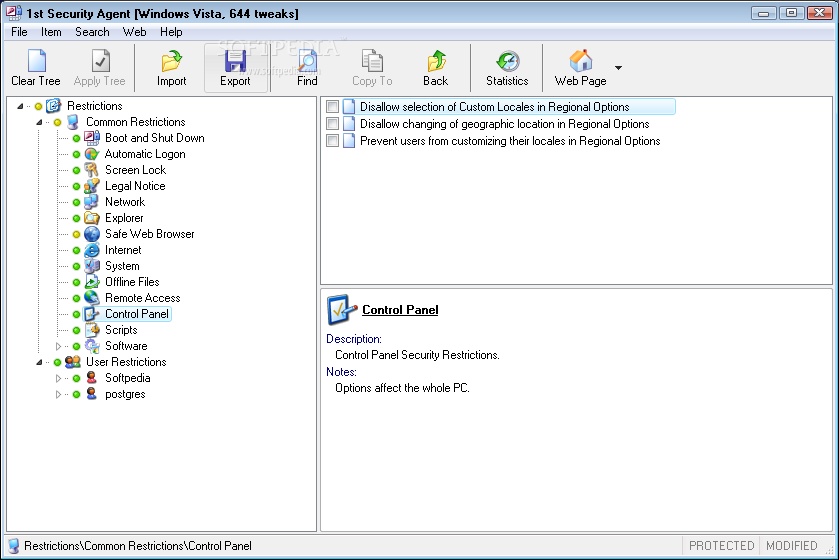Select the Scripts tree icon
This screenshot has height=560, width=839.
click(92, 330)
